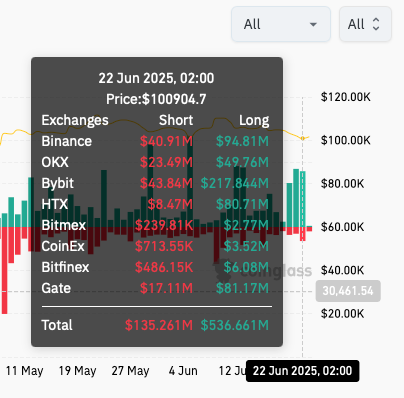Viewport: 404px width, 398px height.
Task: Click Binance short value $40.91M
Action: [166, 141]
